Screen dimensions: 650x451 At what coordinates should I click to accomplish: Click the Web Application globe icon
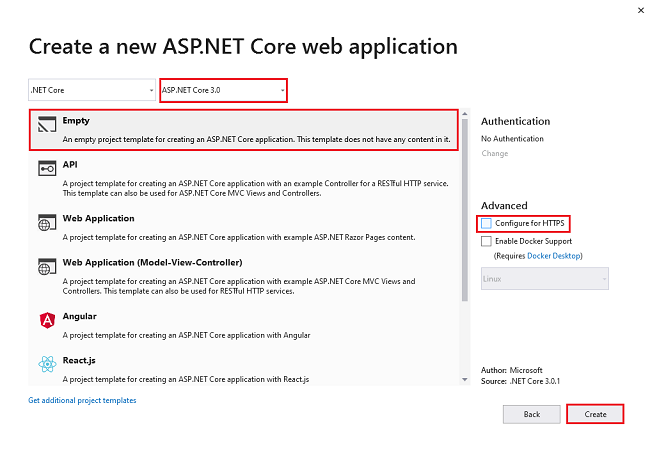47,223
